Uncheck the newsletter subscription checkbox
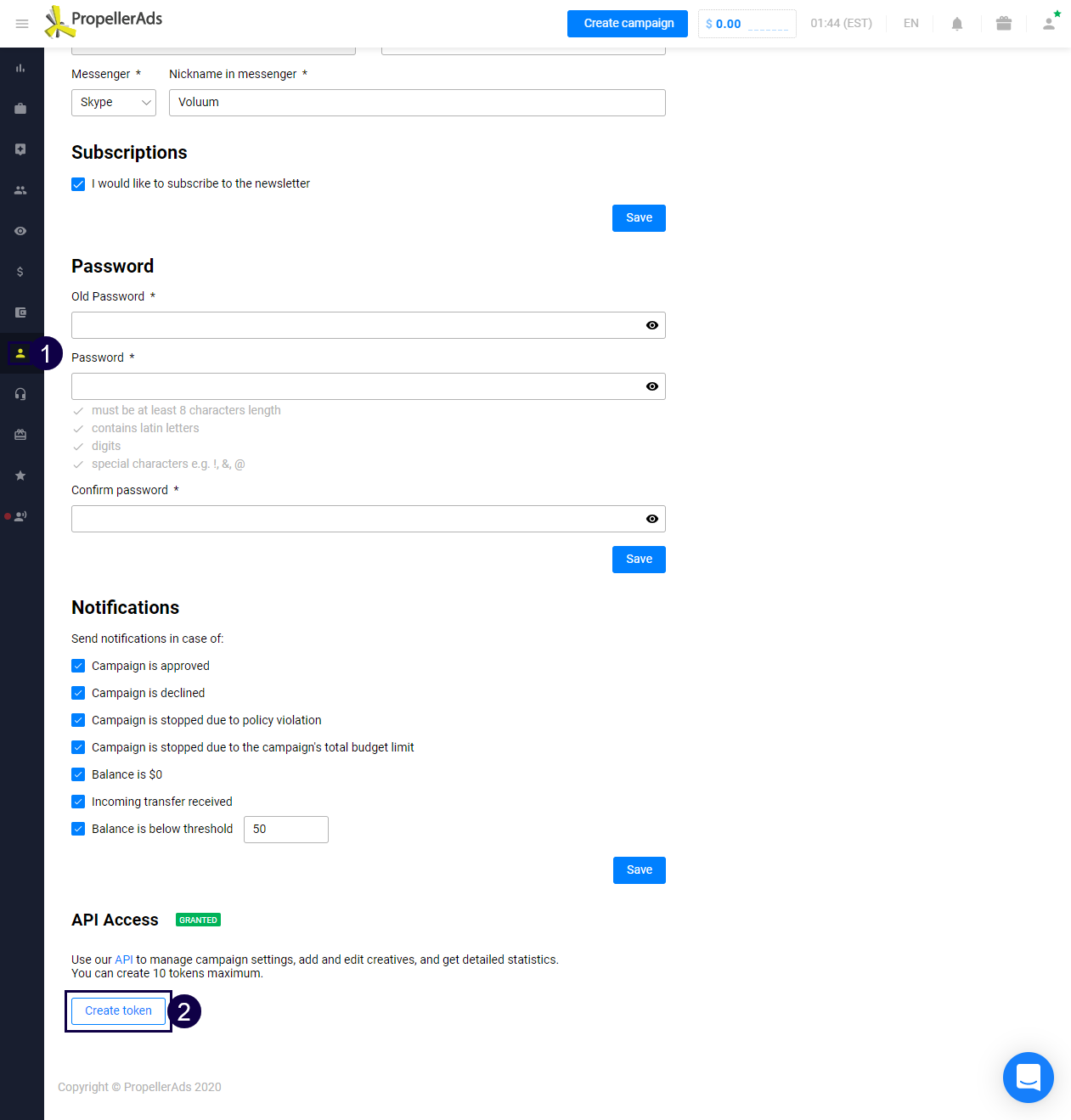 point(78,184)
